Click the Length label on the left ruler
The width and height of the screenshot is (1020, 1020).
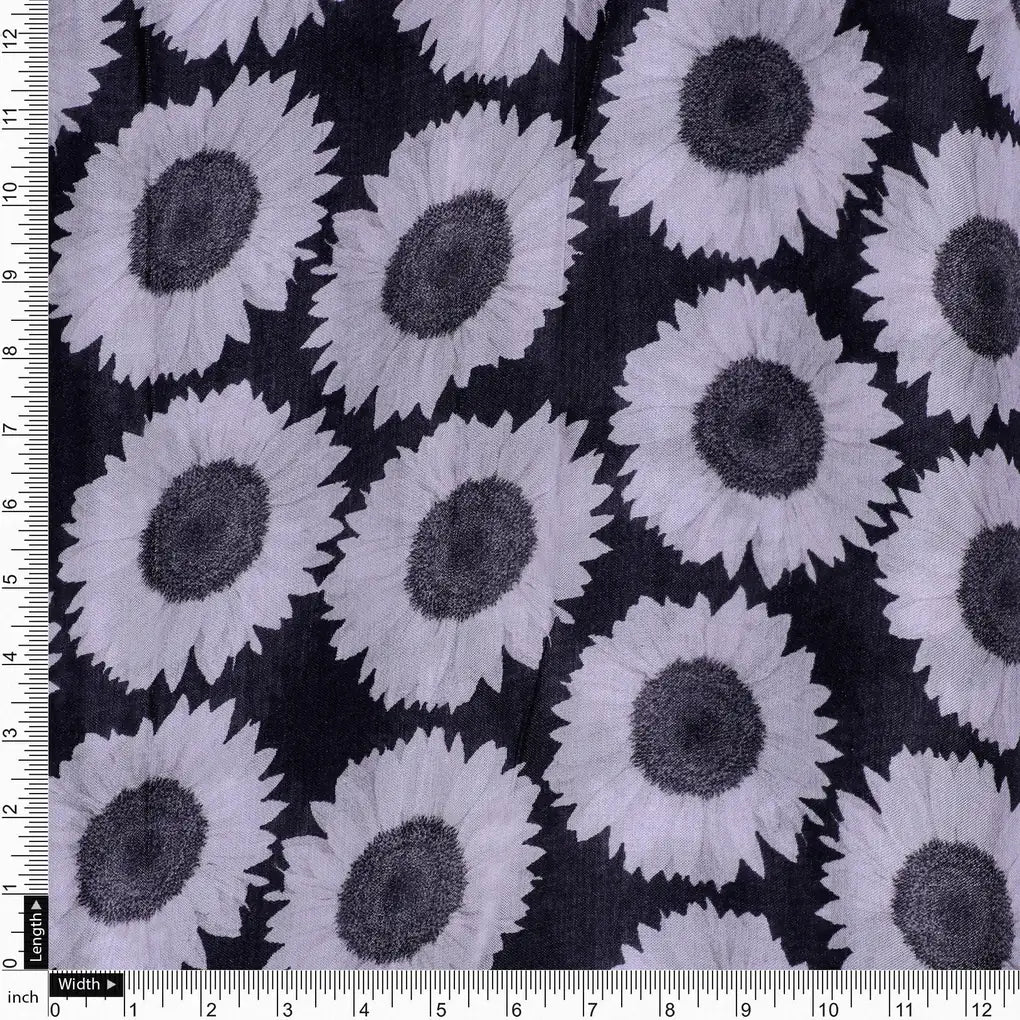point(36,939)
